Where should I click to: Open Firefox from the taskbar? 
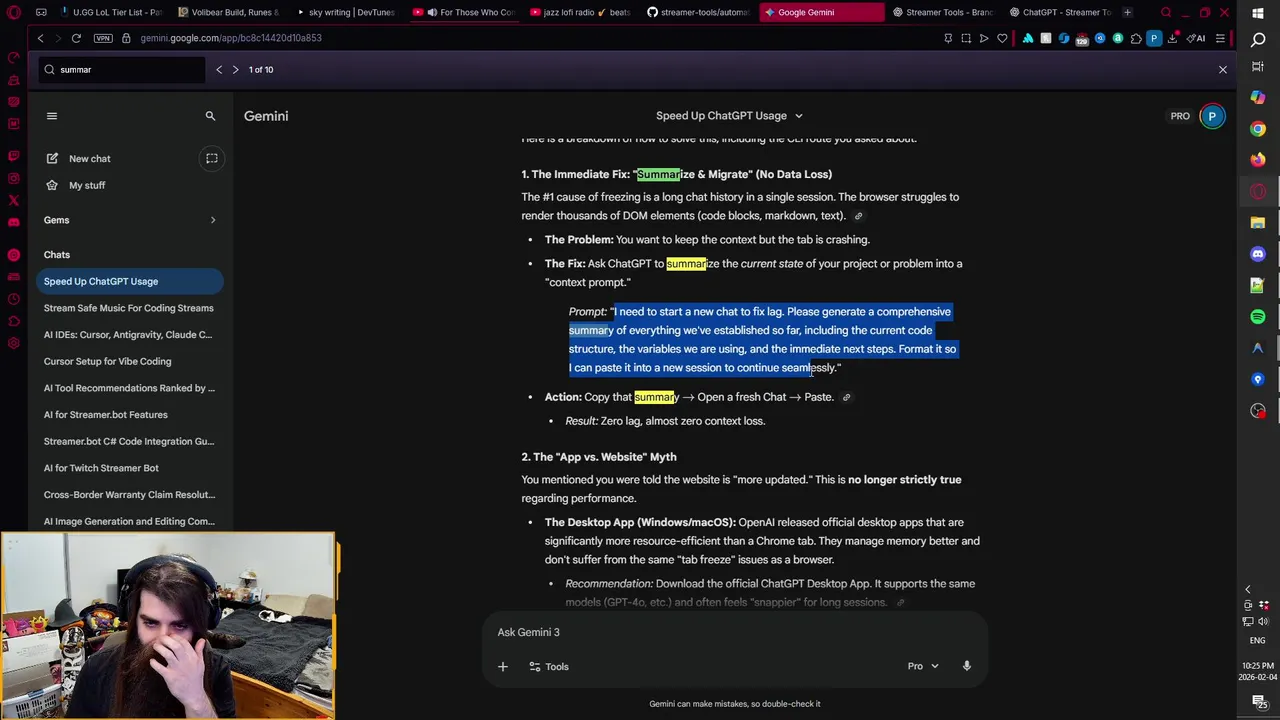coord(1258,160)
